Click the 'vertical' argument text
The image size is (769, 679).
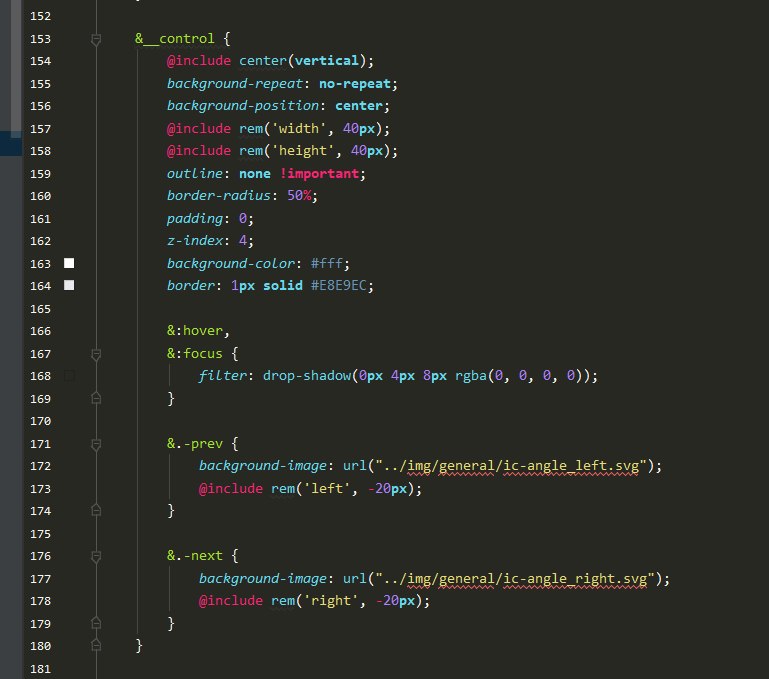click(327, 61)
